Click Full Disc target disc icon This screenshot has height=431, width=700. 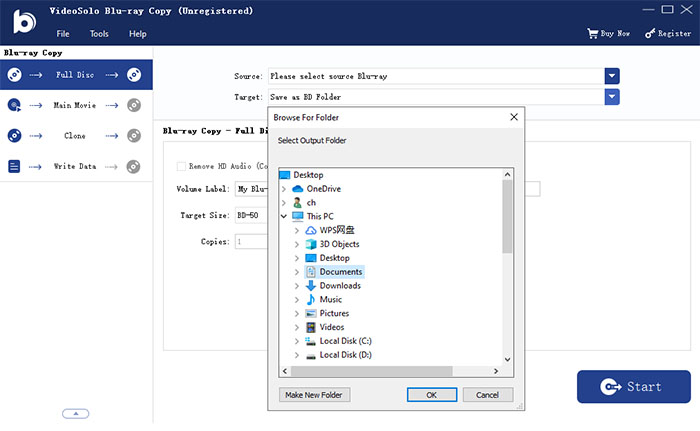pyautogui.click(x=134, y=75)
